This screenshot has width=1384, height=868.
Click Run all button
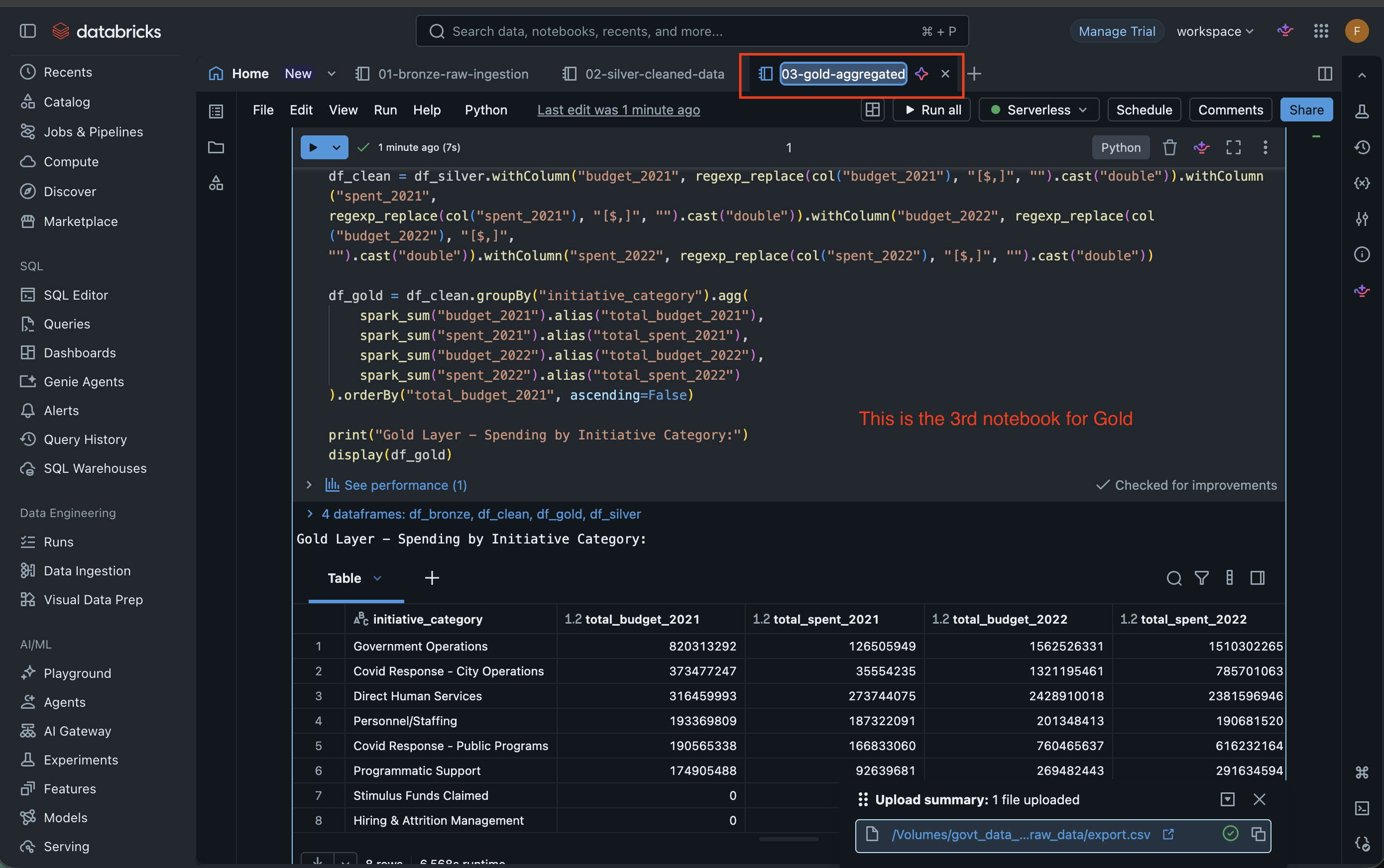[x=931, y=110]
